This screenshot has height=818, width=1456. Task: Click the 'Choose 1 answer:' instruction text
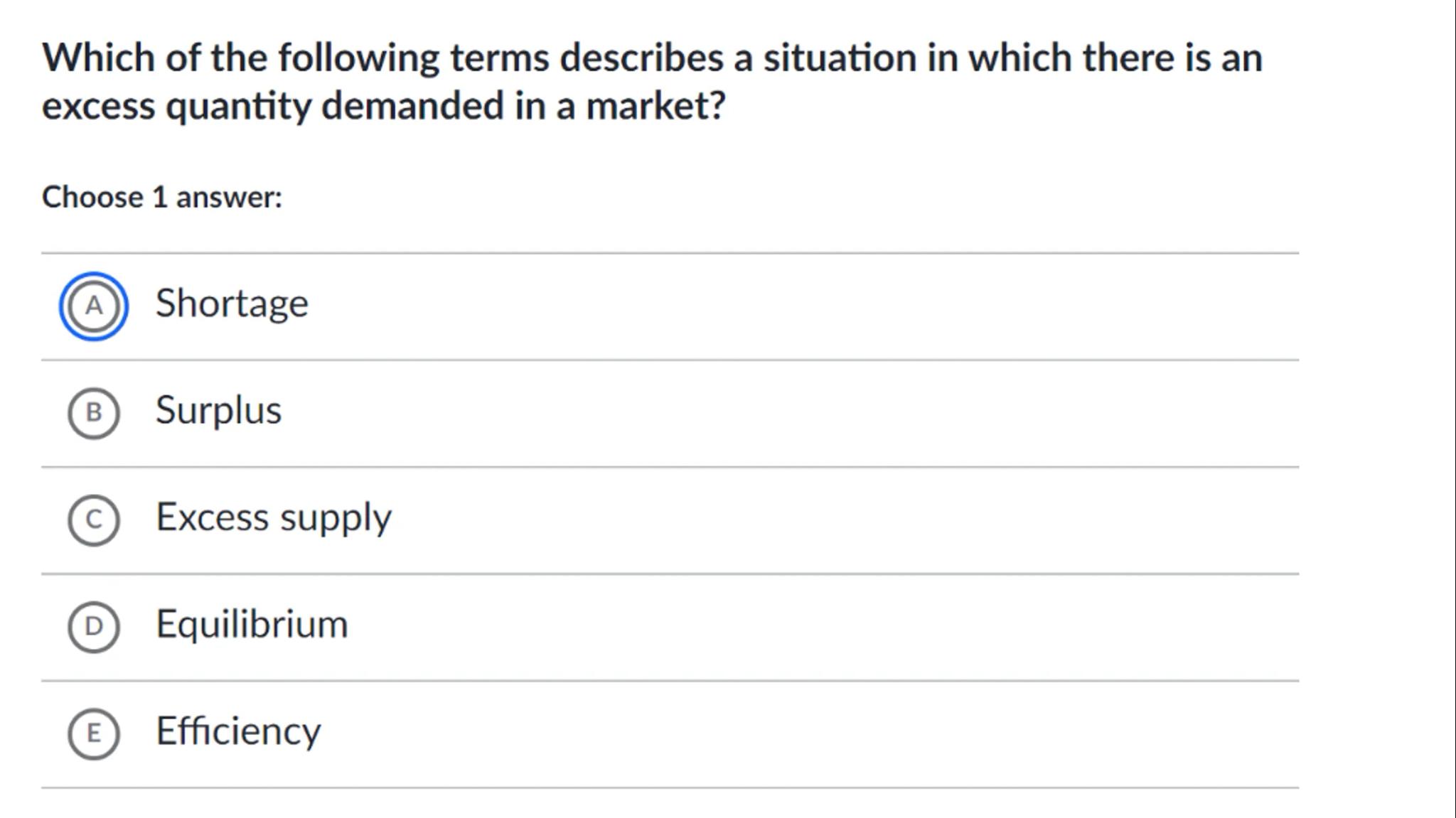click(x=162, y=197)
